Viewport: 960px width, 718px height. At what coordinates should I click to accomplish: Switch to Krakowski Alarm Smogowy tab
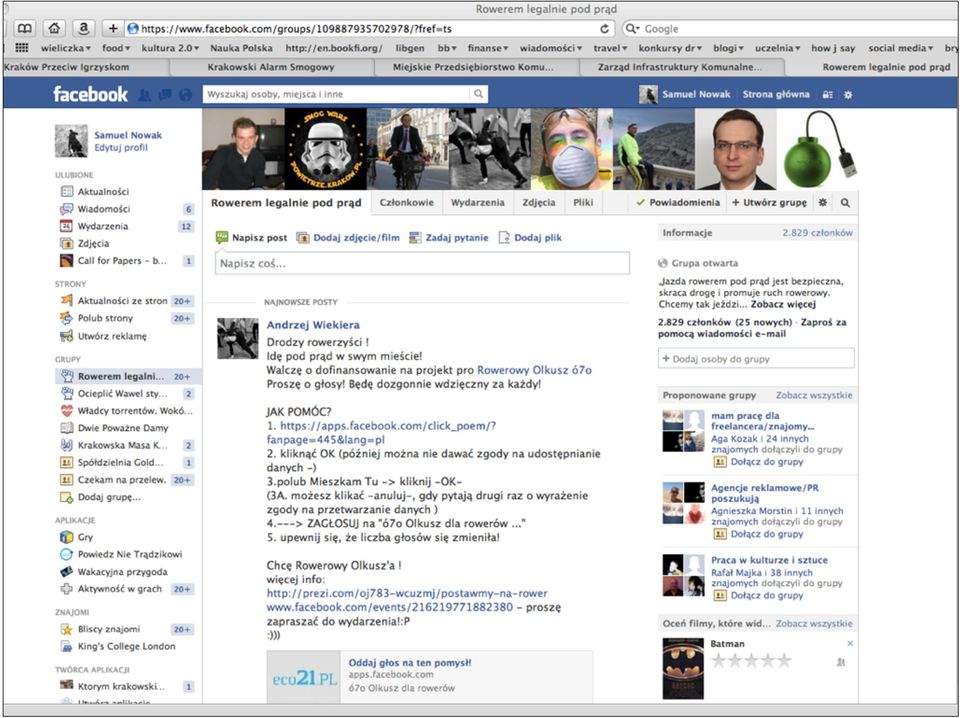271,67
